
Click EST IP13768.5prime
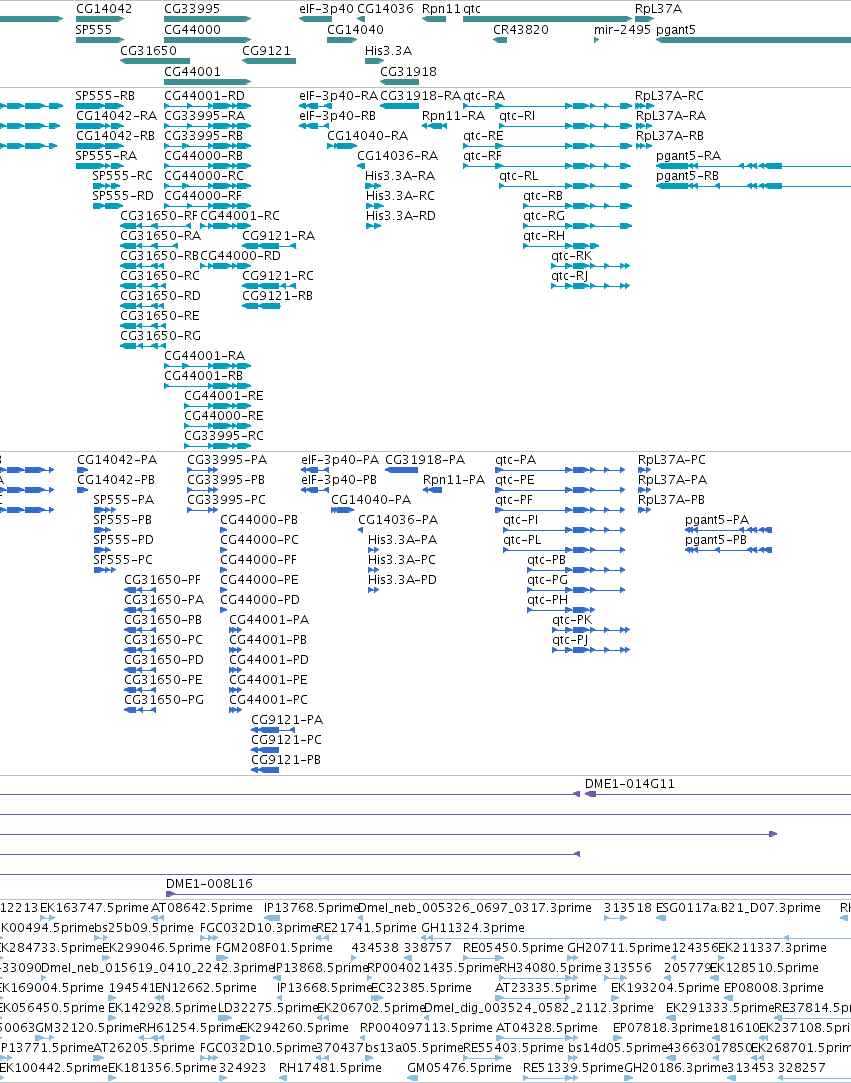click(271, 918)
